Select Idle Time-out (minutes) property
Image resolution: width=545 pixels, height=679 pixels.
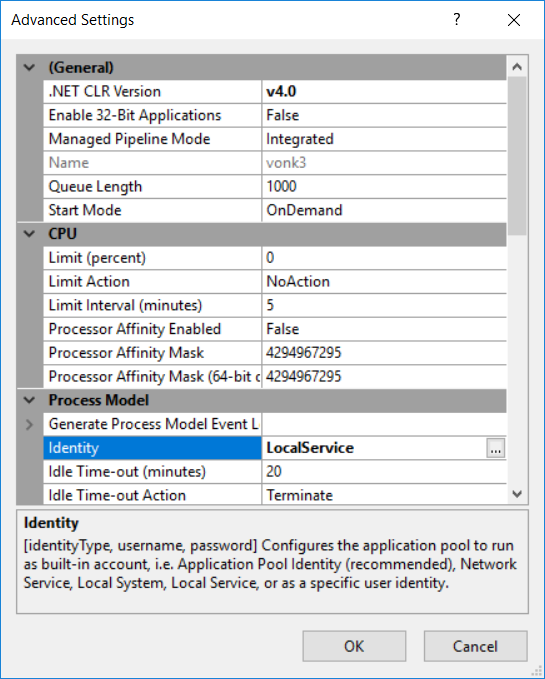(x=152, y=472)
